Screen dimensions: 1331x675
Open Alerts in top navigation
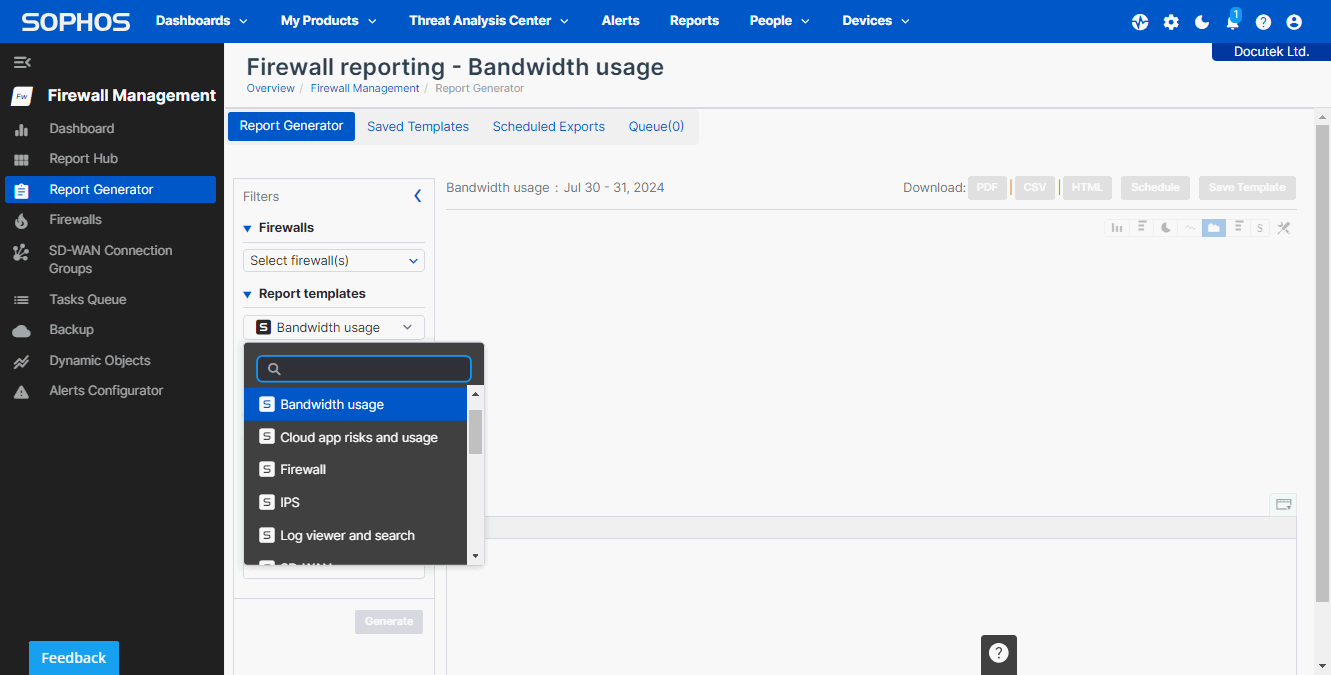(620, 20)
